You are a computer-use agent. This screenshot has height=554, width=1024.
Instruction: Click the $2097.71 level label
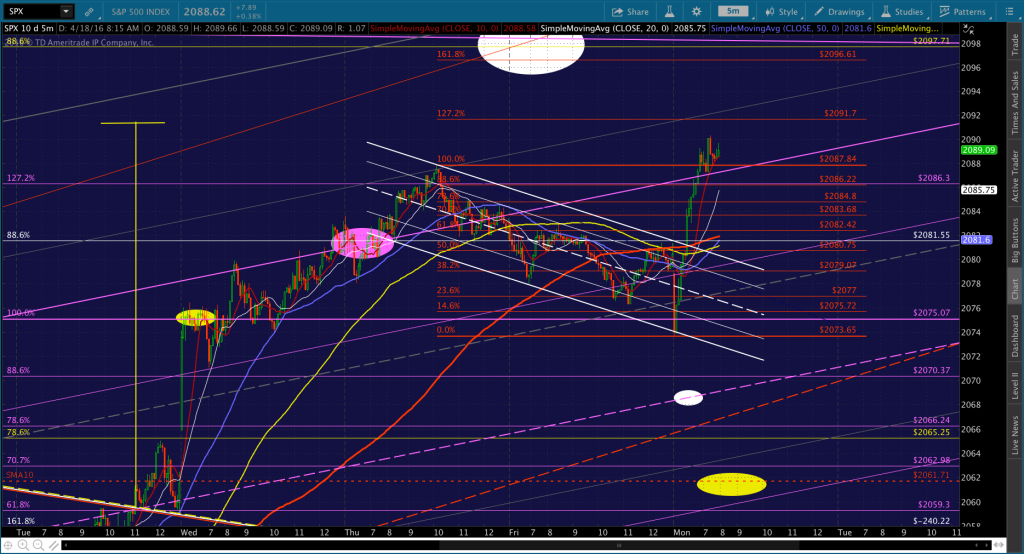pos(931,41)
